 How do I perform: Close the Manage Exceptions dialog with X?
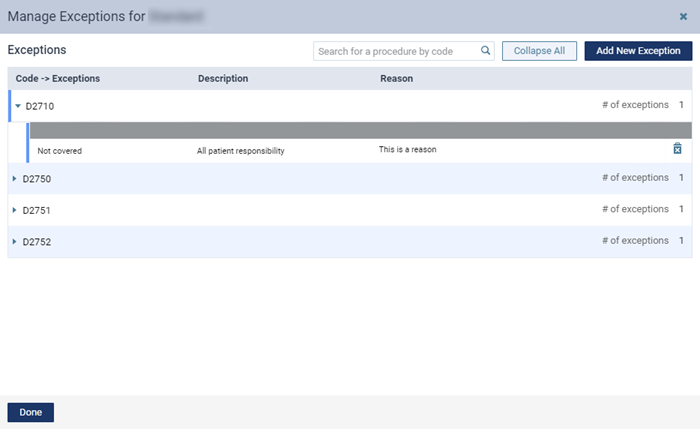point(683,16)
